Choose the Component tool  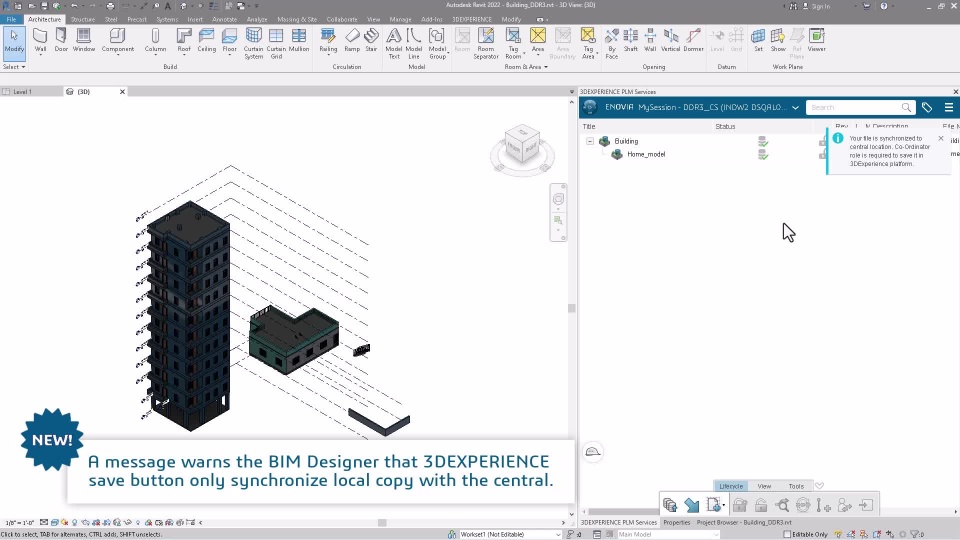coord(118,40)
